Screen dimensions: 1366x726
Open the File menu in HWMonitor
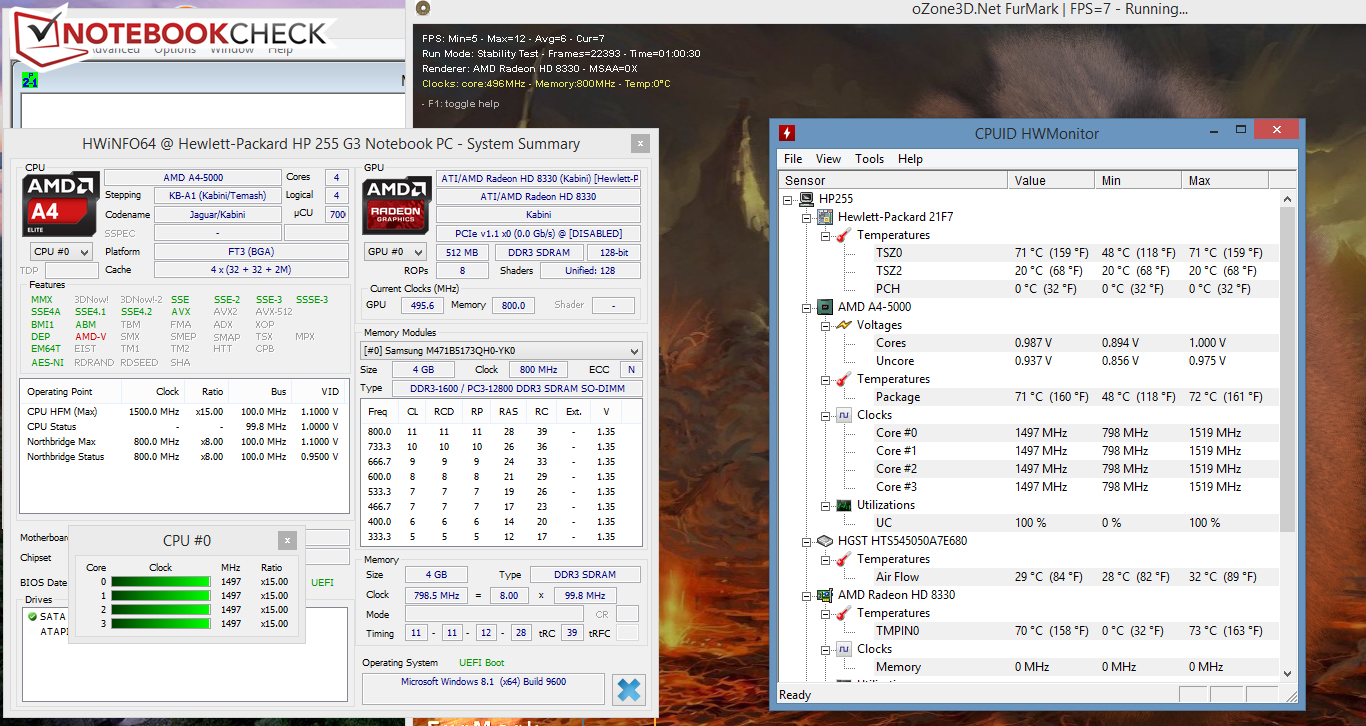click(793, 159)
